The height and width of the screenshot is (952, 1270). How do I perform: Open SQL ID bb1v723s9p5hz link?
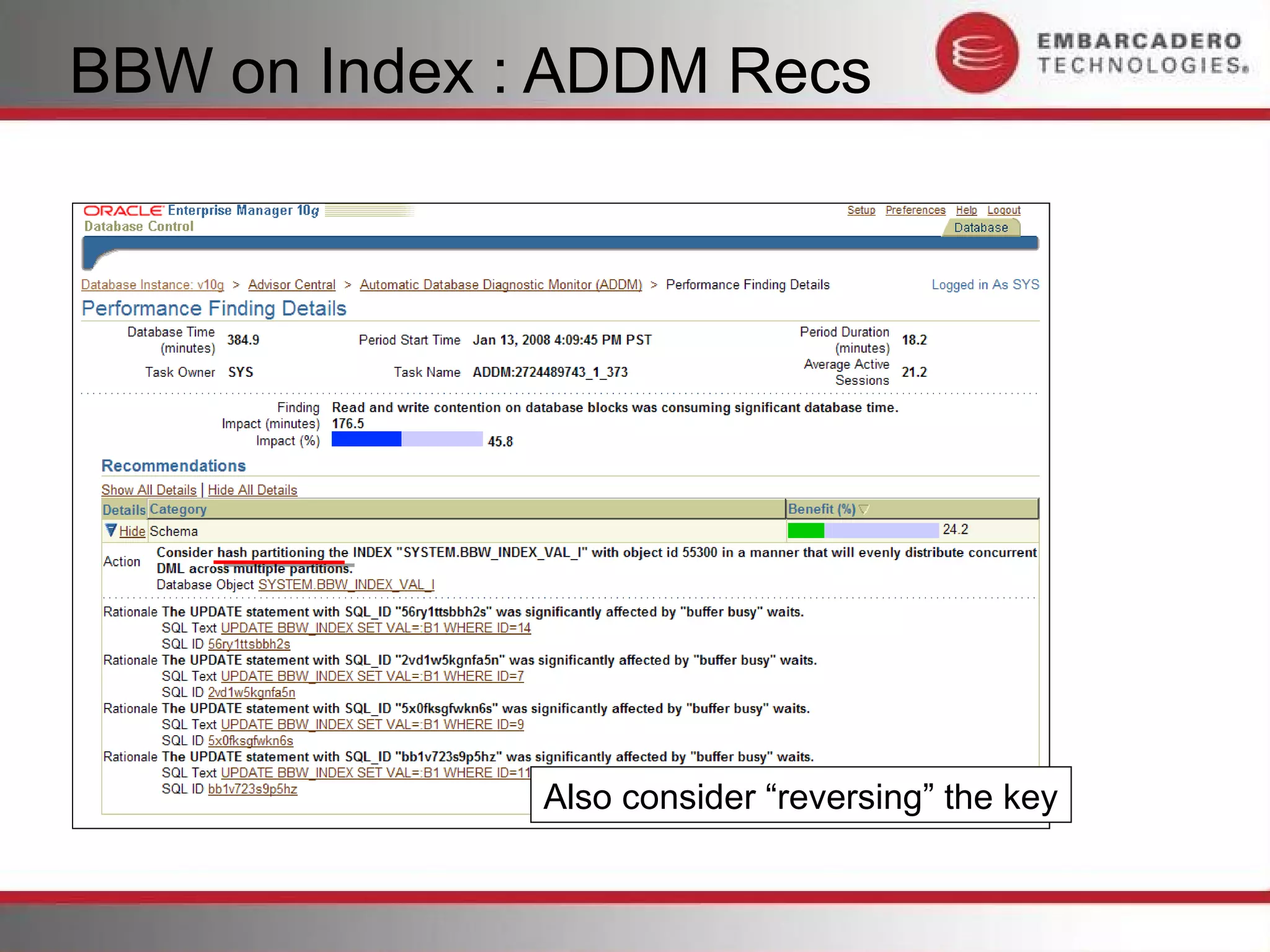252,789
